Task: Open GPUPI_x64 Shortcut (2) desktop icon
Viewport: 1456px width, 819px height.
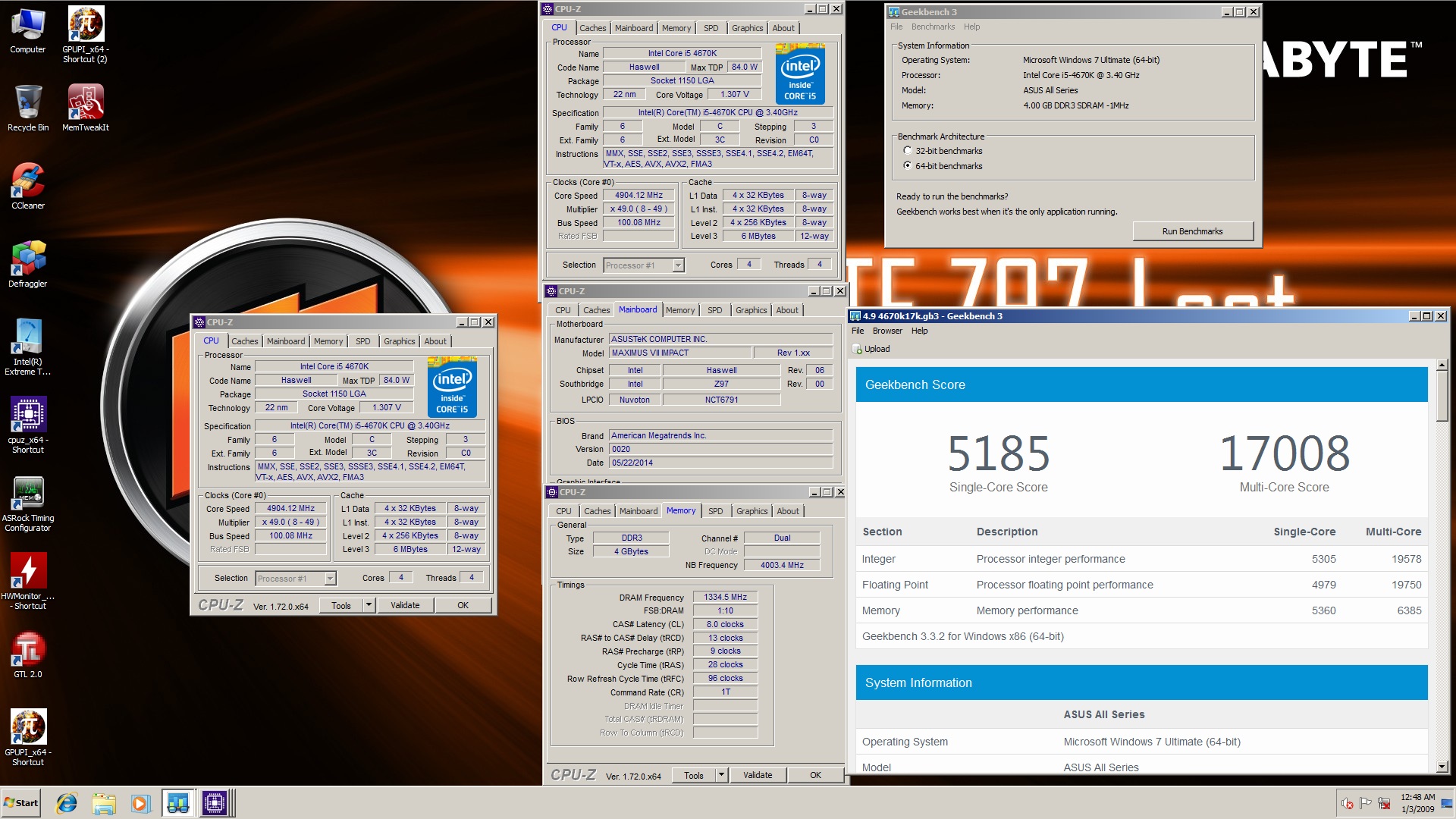Action: (x=85, y=34)
